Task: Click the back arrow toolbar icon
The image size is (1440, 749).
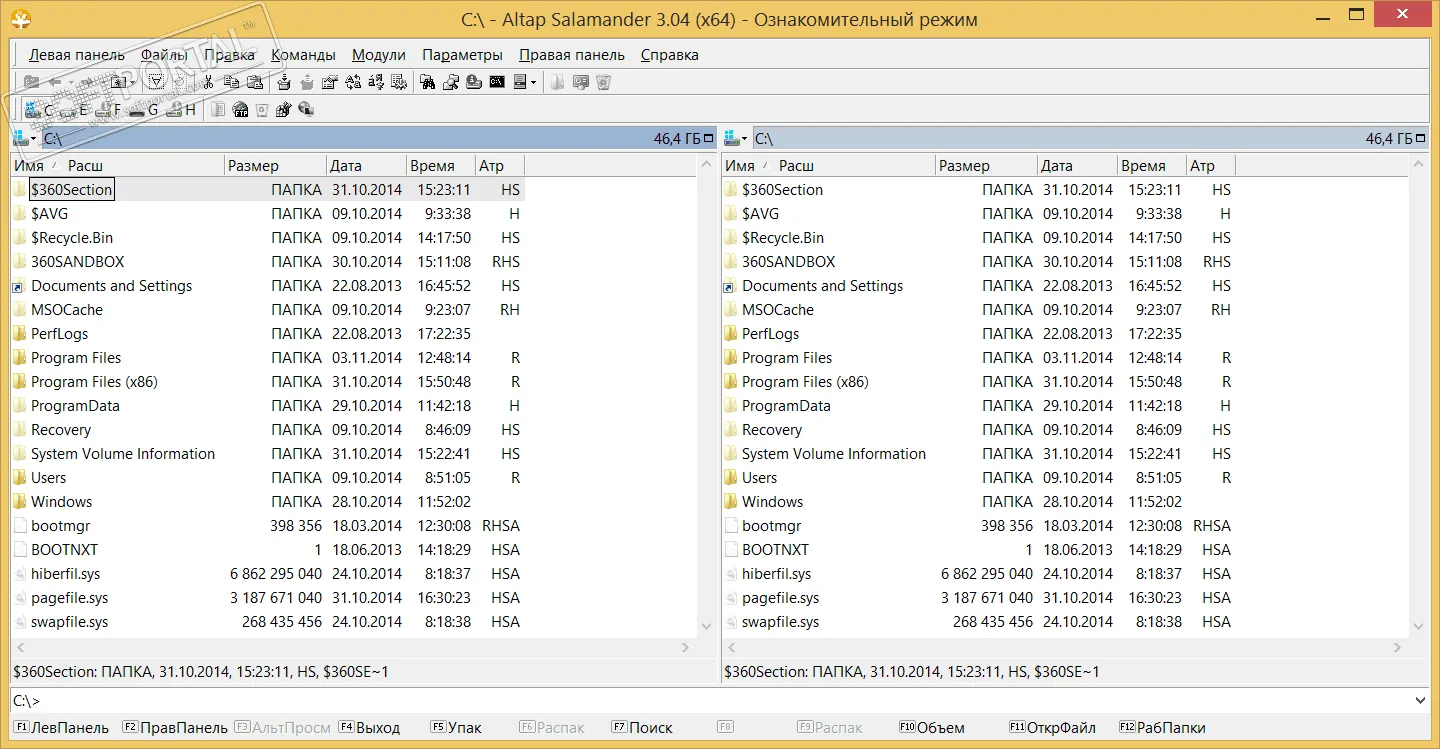Action: [55, 82]
